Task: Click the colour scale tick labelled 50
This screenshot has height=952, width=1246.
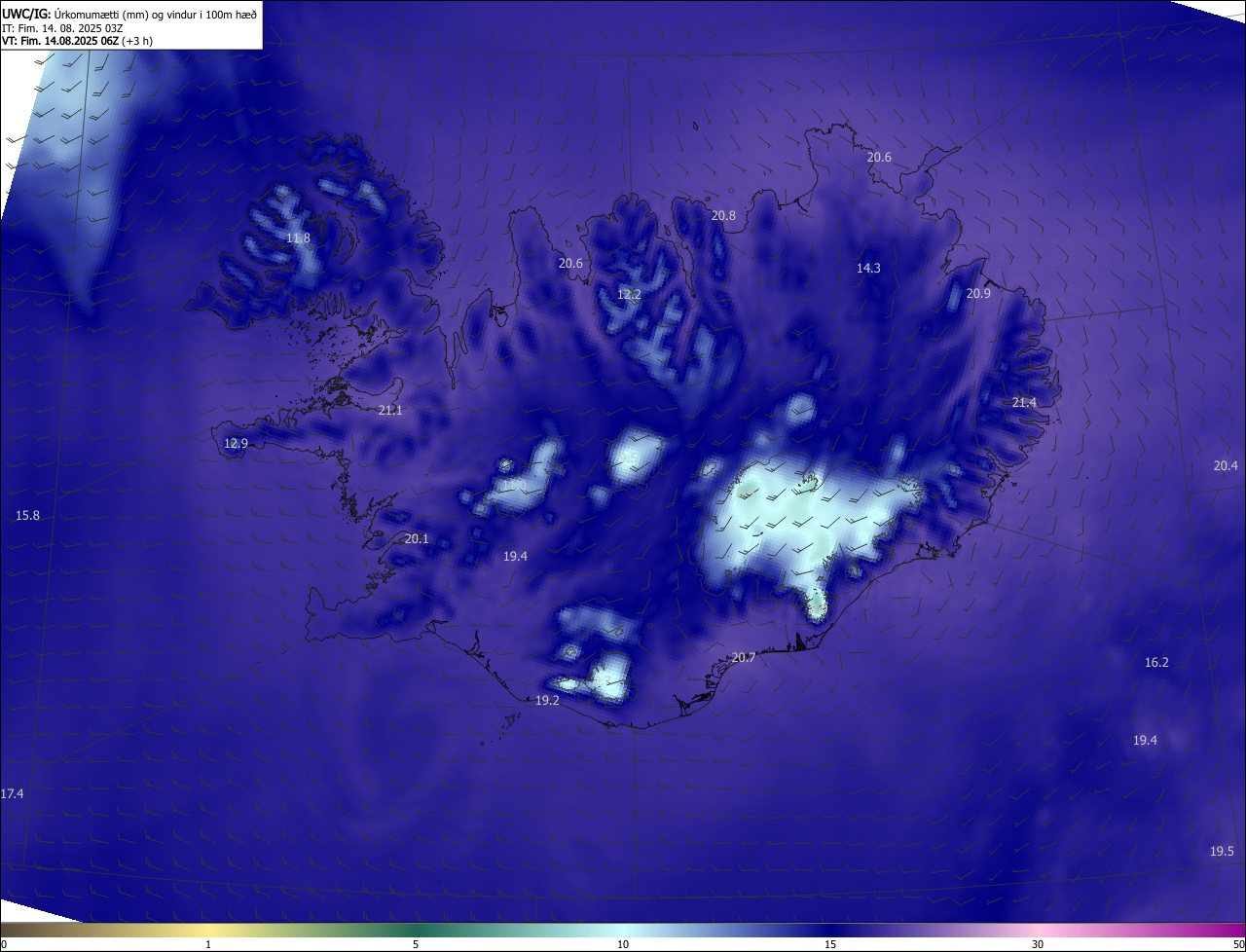Action: [1238, 944]
